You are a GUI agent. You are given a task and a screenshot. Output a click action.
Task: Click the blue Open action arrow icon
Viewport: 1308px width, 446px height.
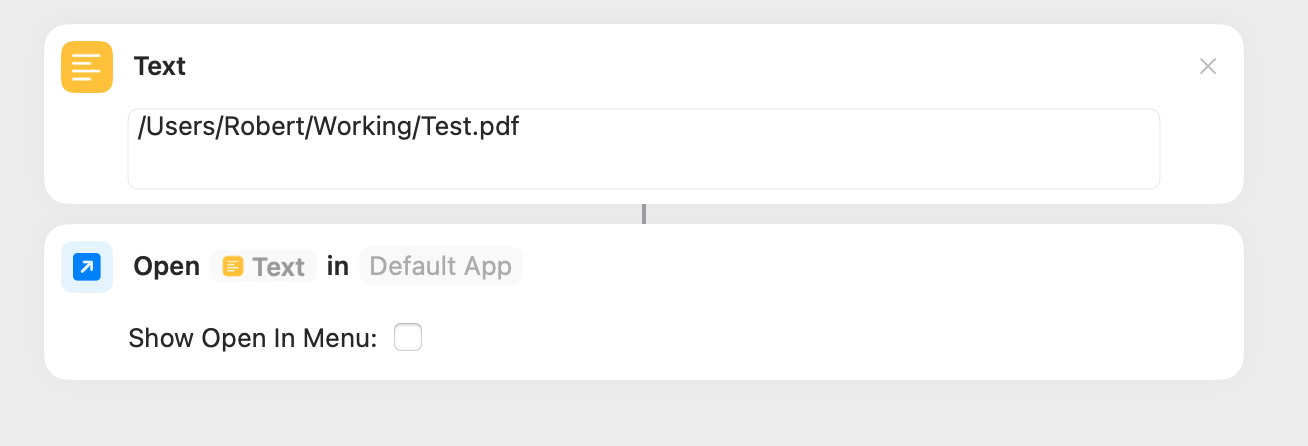87,267
